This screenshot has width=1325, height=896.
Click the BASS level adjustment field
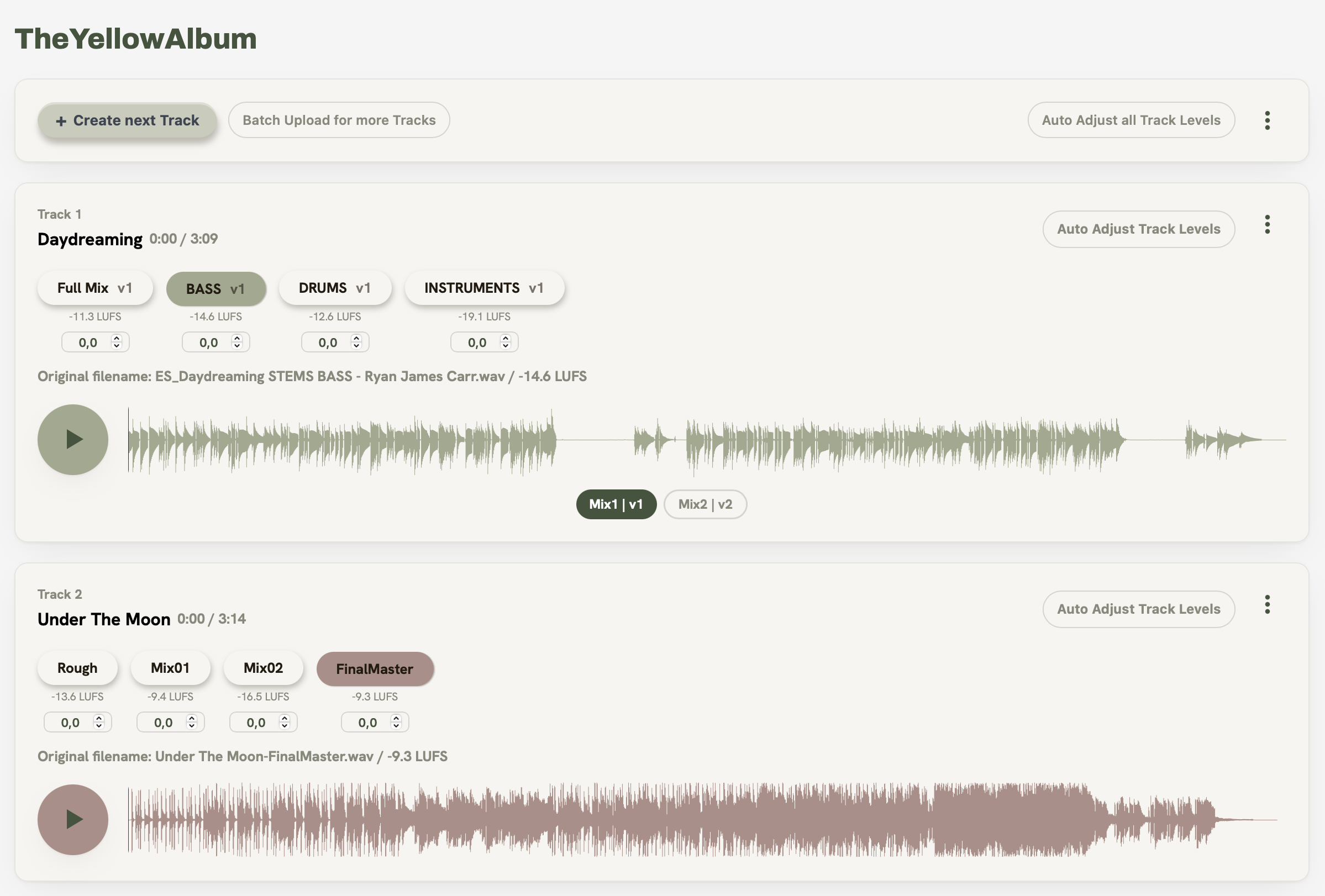click(x=216, y=342)
